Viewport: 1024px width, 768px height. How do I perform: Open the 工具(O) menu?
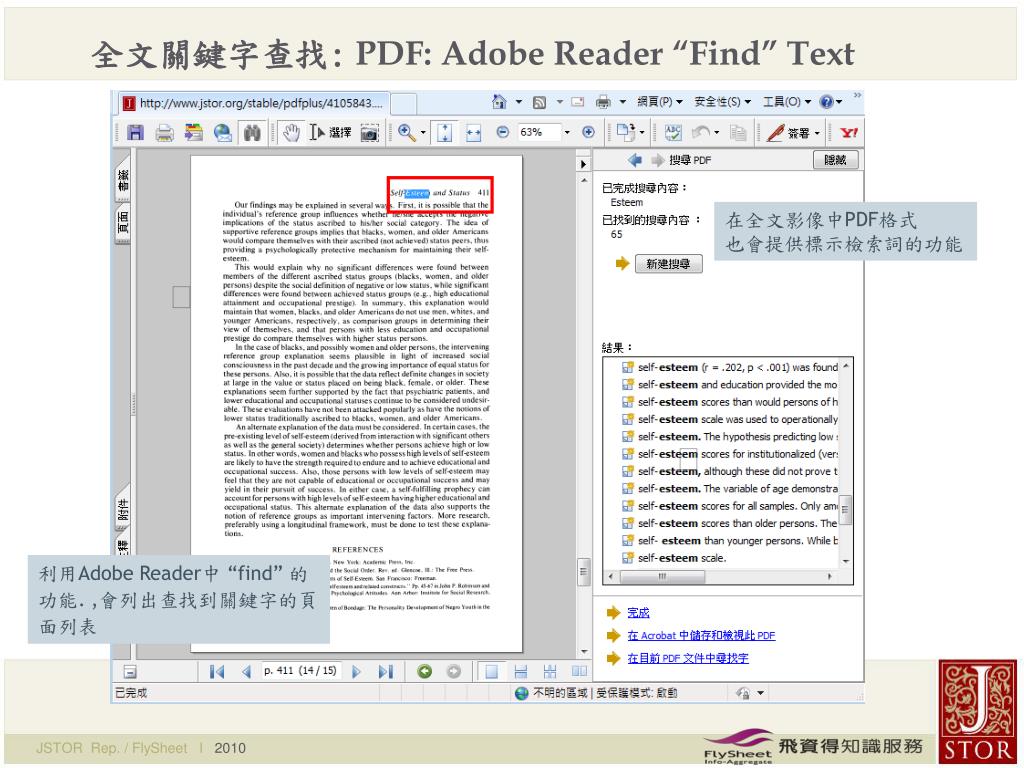click(787, 102)
